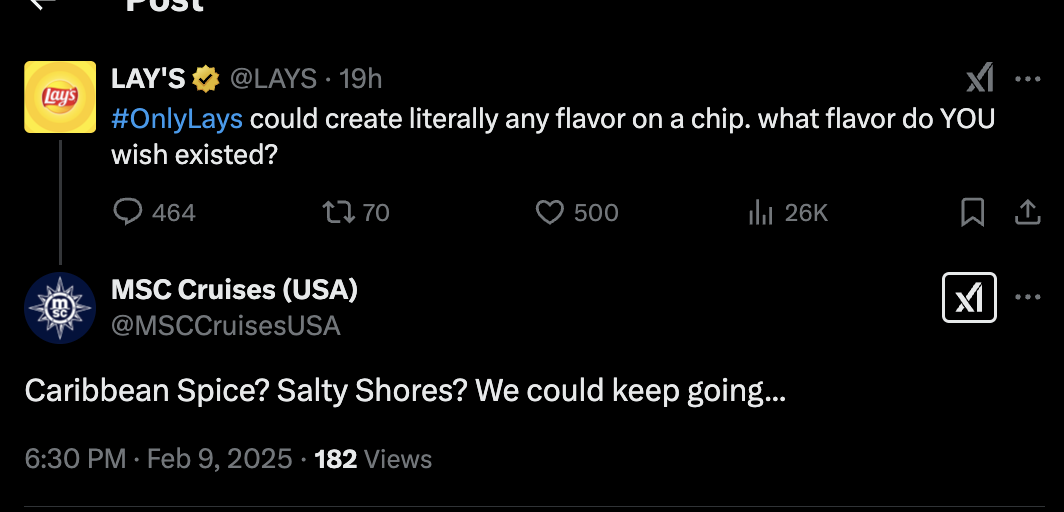Open Grok icon on the LAY'S post
Image resolution: width=1064 pixels, height=512 pixels.
(979, 78)
